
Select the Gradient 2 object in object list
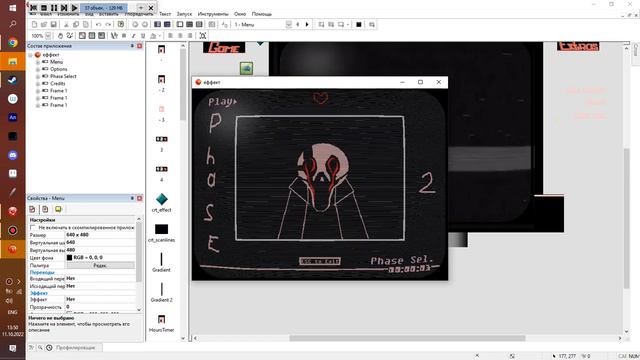pyautogui.click(x=162, y=292)
